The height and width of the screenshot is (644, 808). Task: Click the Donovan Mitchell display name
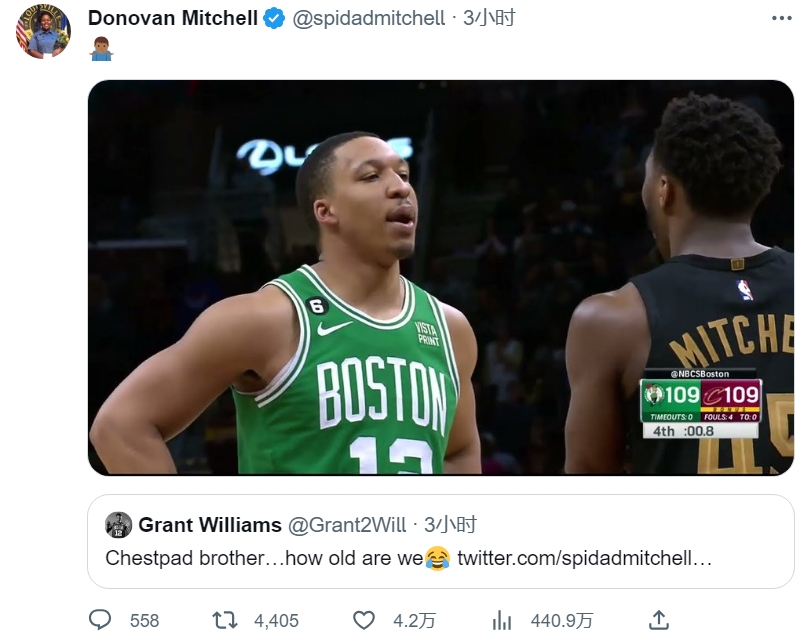click(x=173, y=18)
